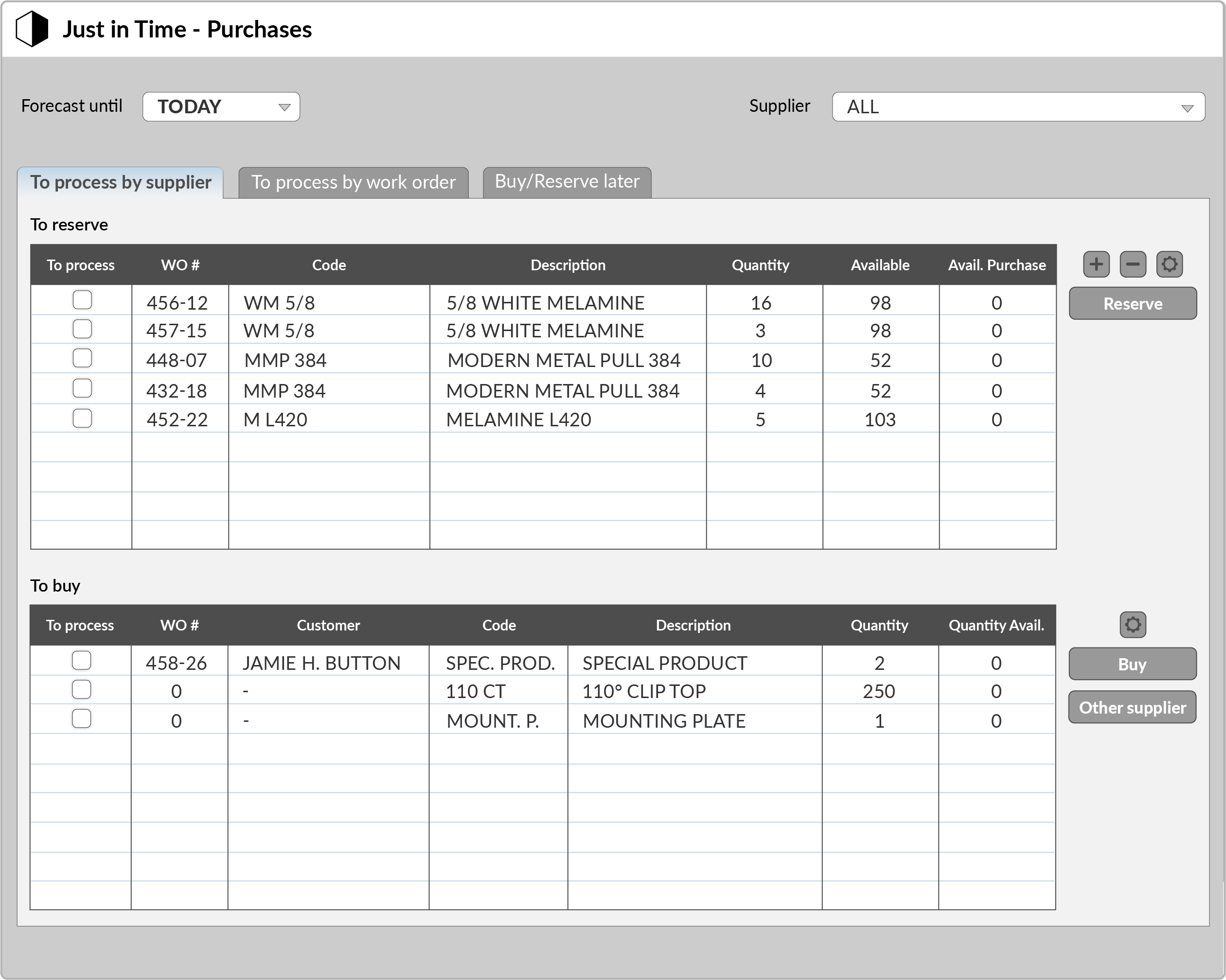Image resolution: width=1226 pixels, height=980 pixels.
Task: Open gear settings for To reserve table
Action: pyautogui.click(x=1169, y=264)
